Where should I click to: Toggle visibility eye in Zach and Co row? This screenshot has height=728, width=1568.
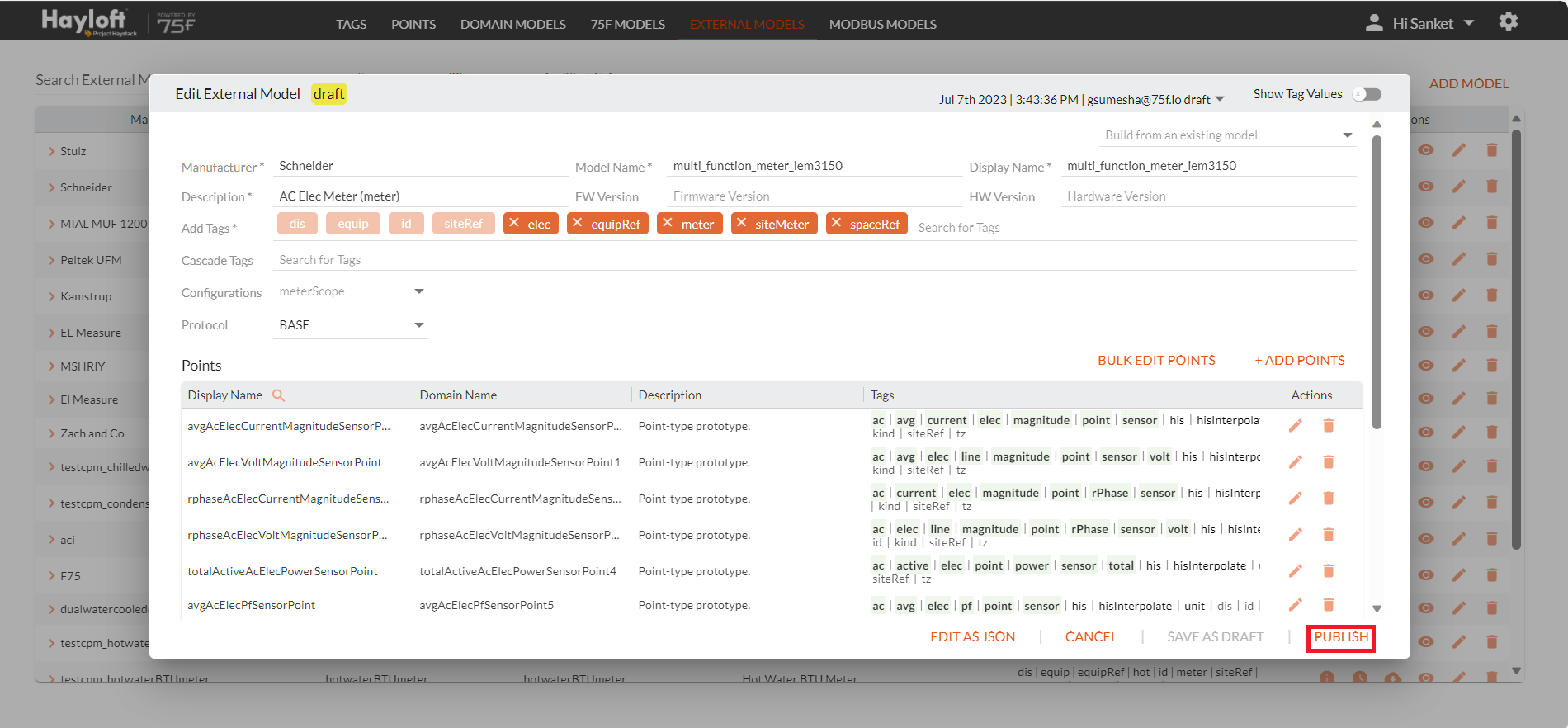pos(1426,433)
